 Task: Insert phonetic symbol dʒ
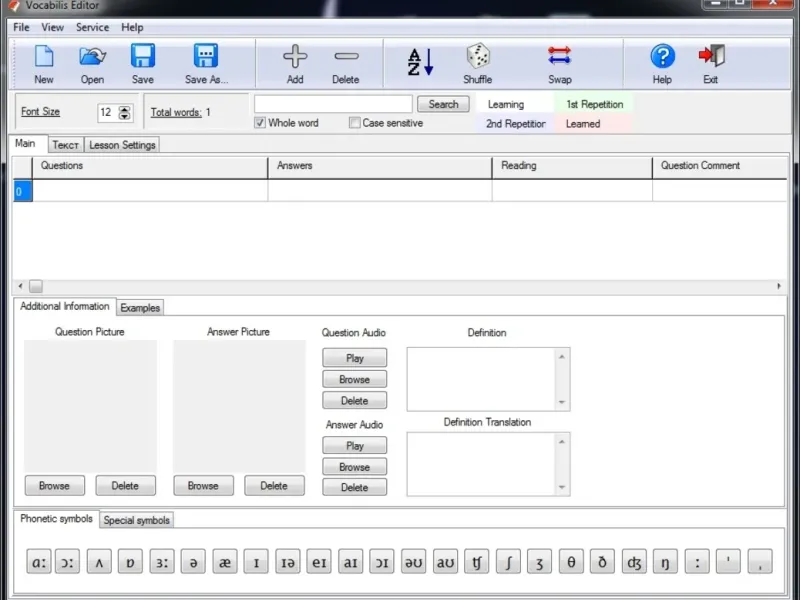pos(634,562)
